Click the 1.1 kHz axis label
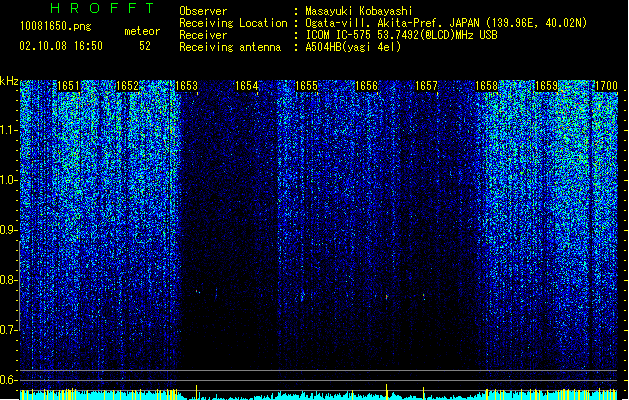 (x=9, y=130)
